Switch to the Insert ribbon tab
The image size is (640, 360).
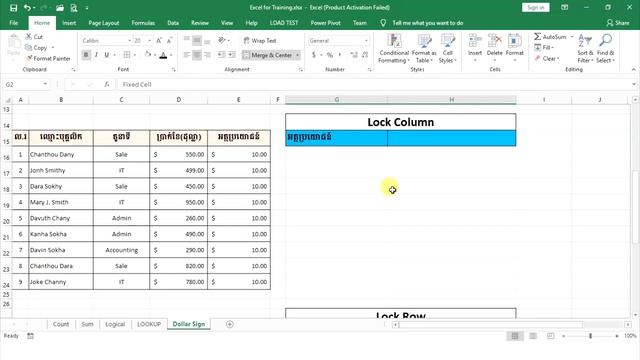(69, 23)
